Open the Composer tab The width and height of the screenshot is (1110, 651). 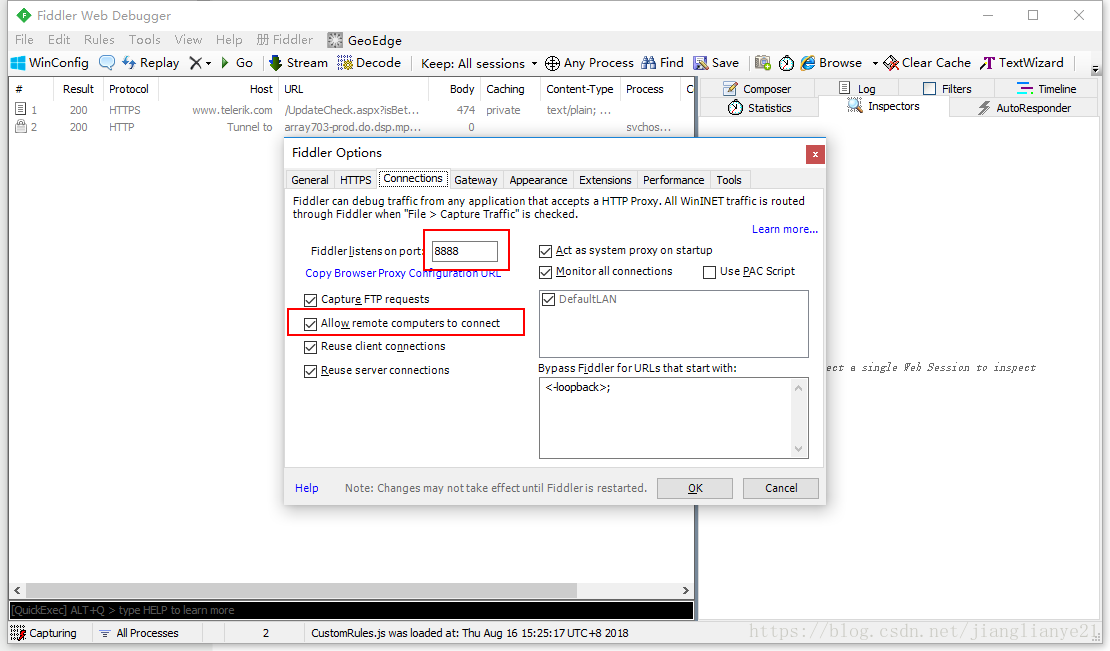(x=757, y=88)
